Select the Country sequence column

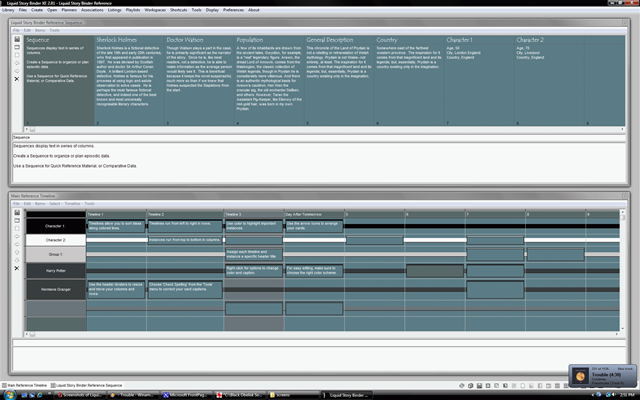point(409,80)
